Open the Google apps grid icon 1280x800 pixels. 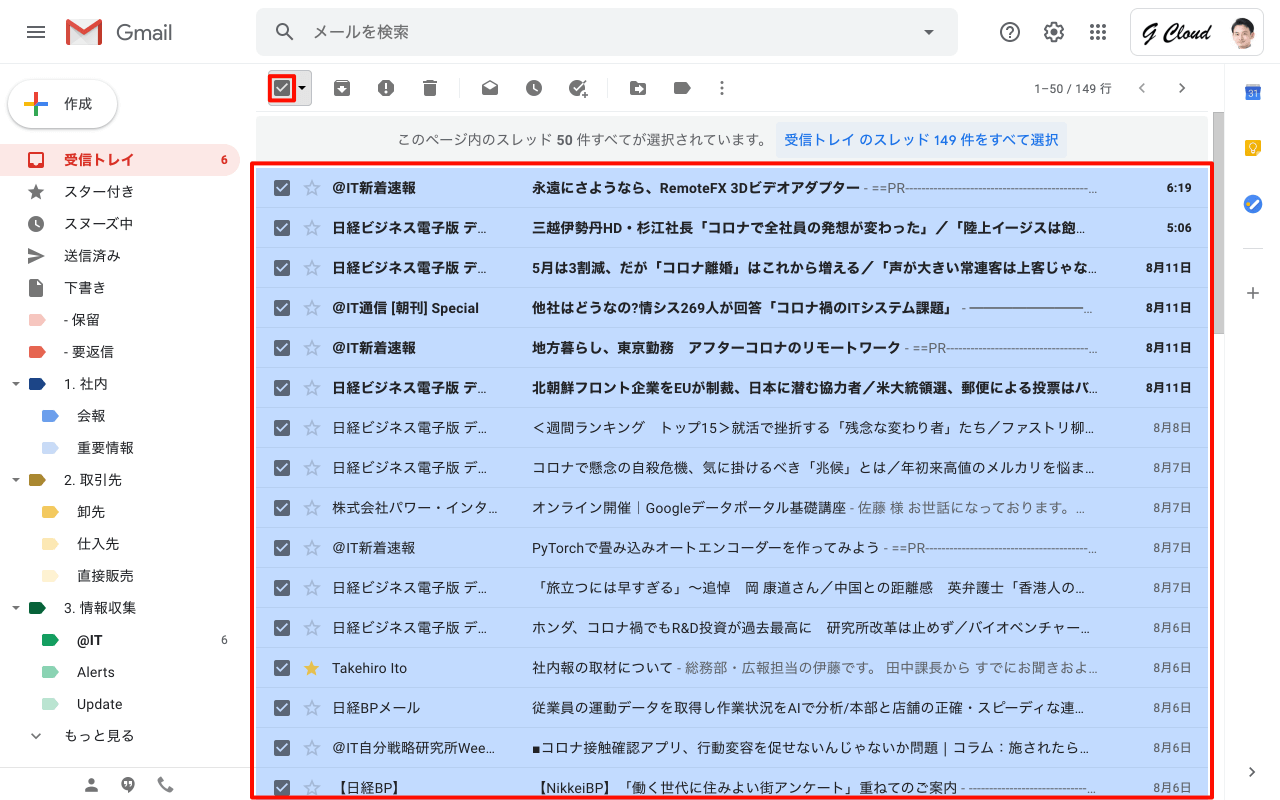pyautogui.click(x=1098, y=32)
